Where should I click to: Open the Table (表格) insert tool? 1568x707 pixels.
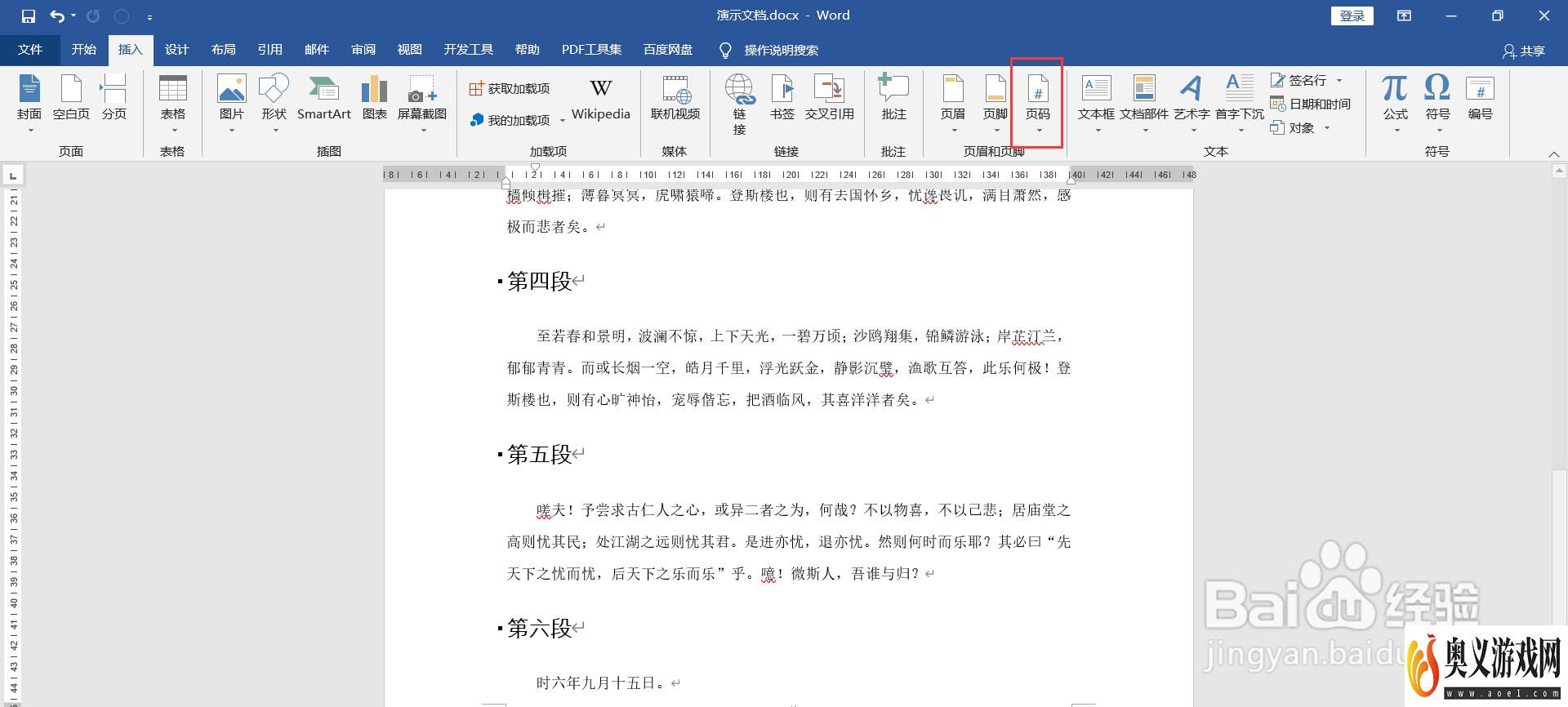[x=173, y=104]
